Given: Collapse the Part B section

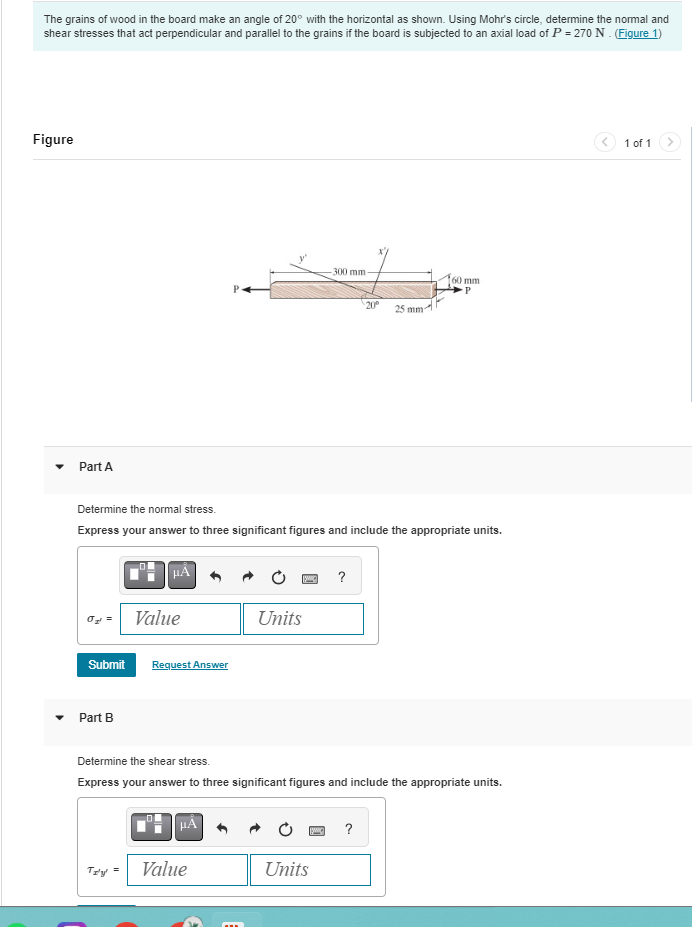Looking at the screenshot, I should click(58, 717).
